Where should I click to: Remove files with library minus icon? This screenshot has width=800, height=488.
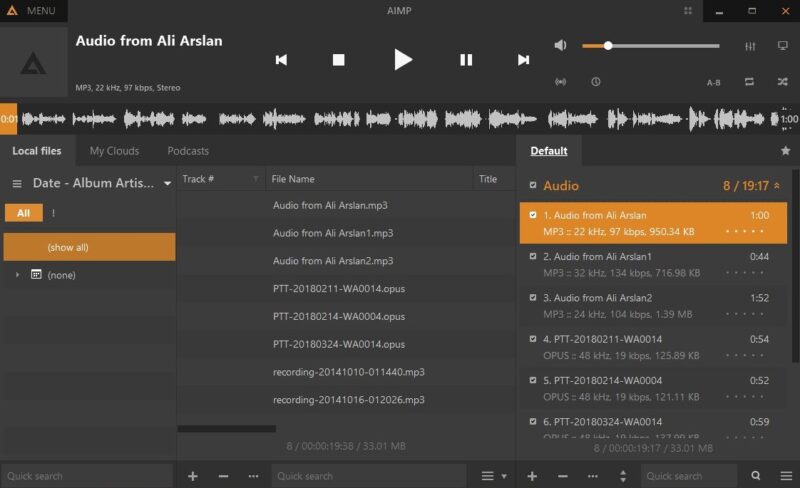pyautogui.click(x=223, y=476)
